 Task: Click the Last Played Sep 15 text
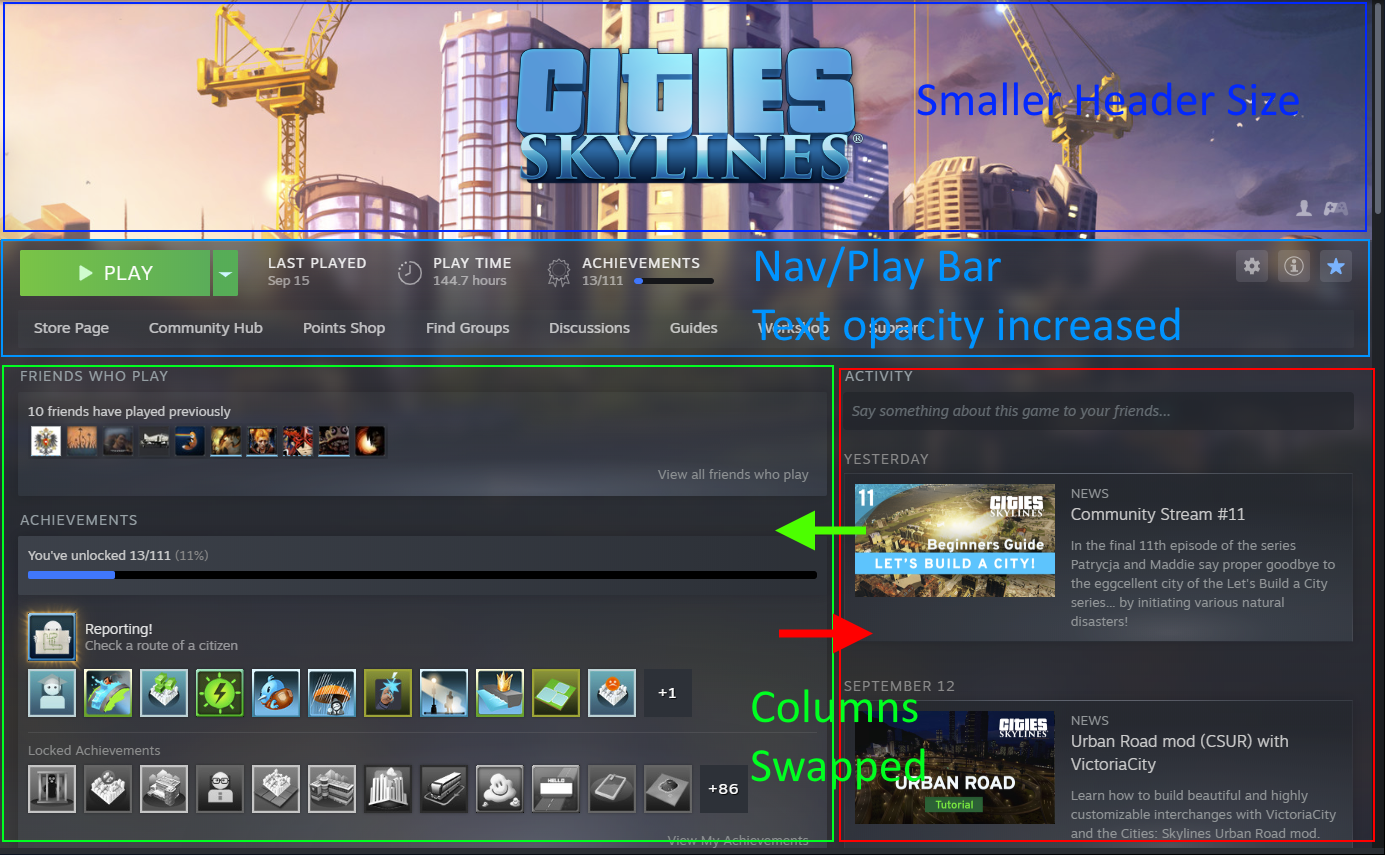317,271
